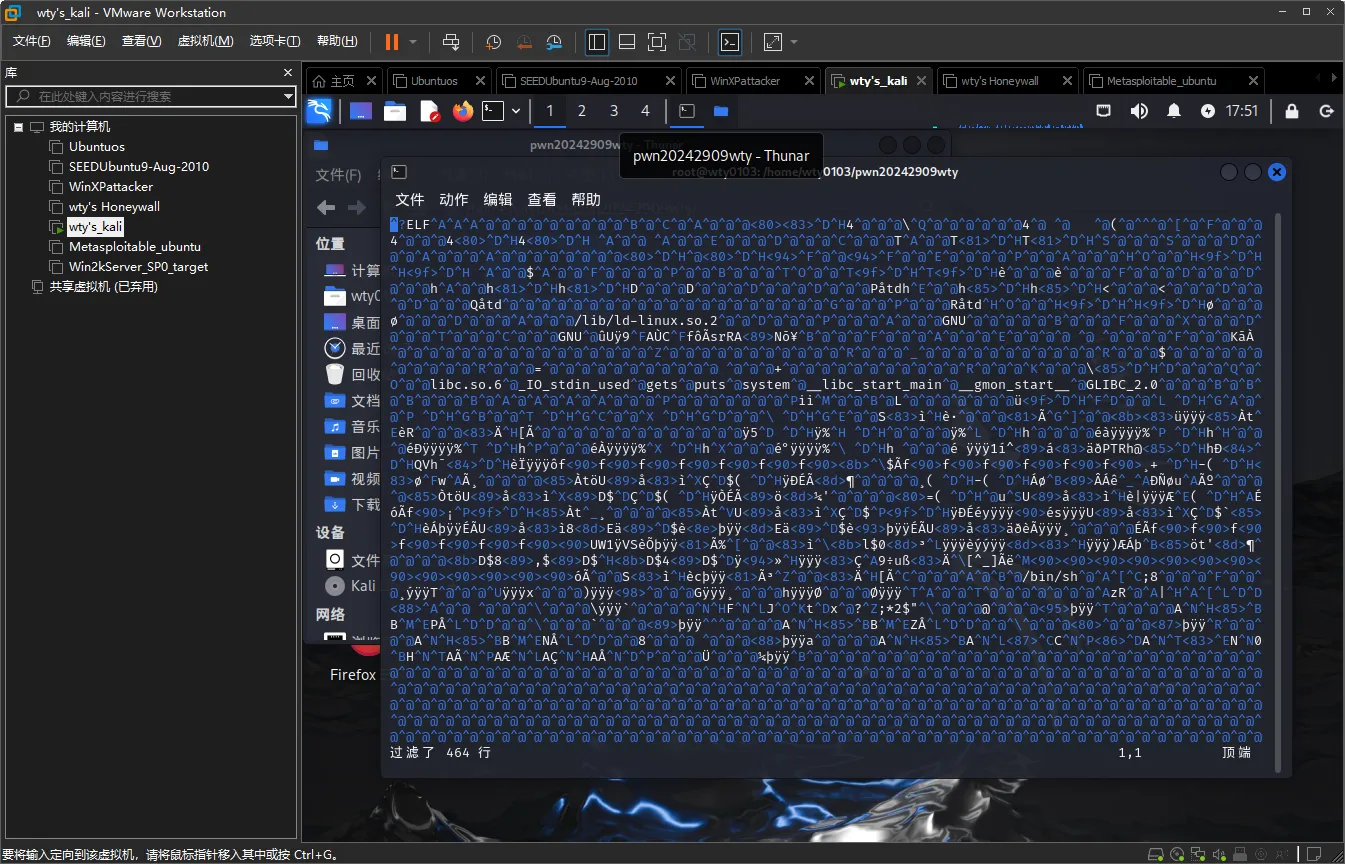Viewport: 1345px width, 864px height.
Task: Open the Kali dragon applications menu
Action: click(x=320, y=111)
